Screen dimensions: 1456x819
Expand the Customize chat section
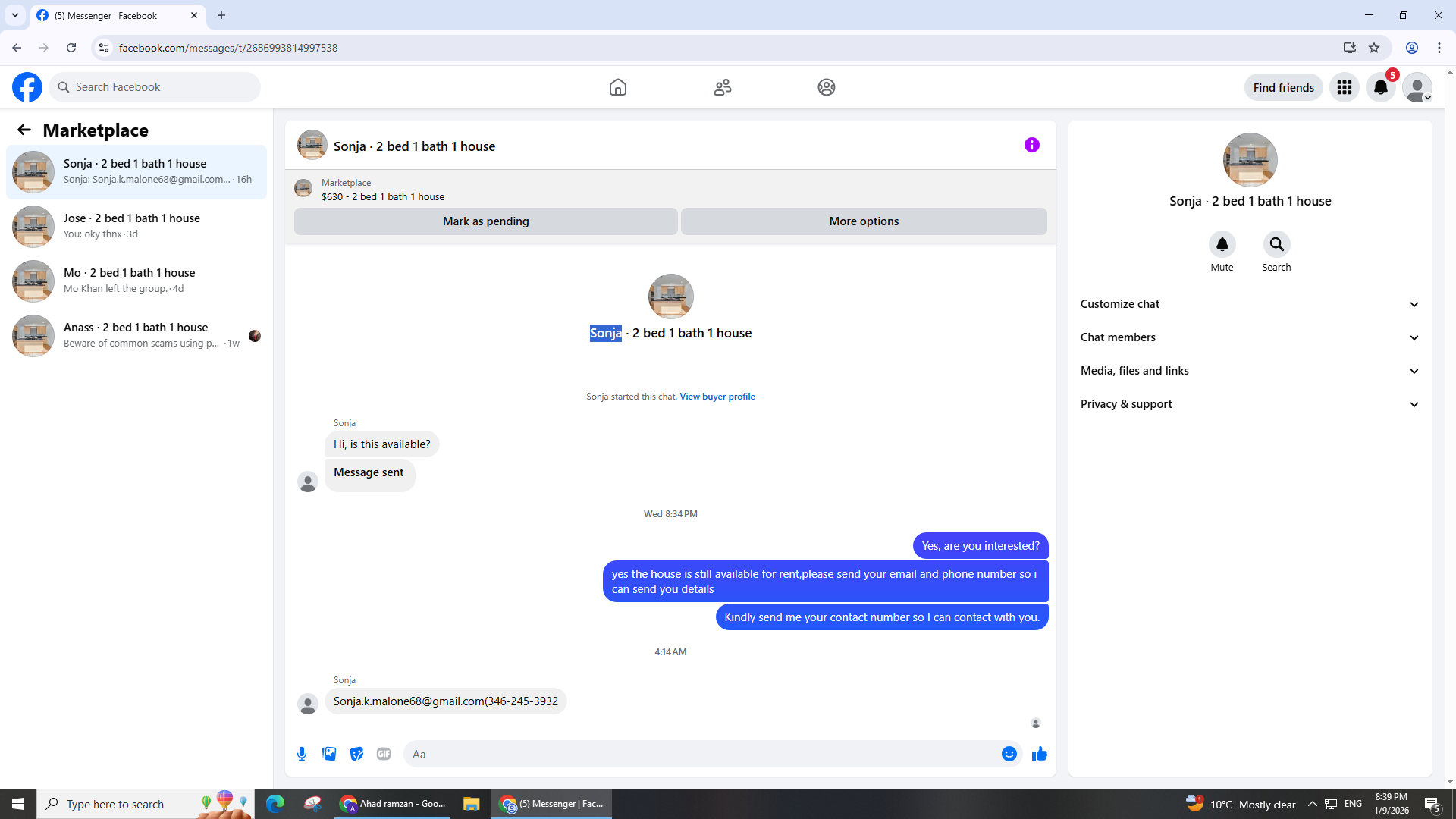(x=1249, y=304)
